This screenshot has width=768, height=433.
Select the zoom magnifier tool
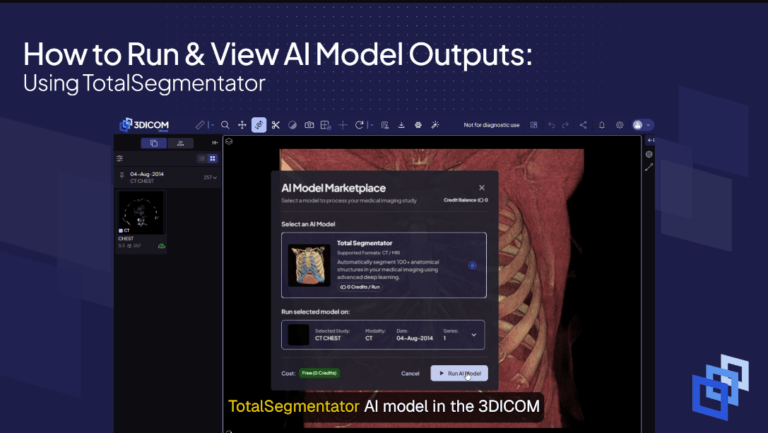point(225,125)
